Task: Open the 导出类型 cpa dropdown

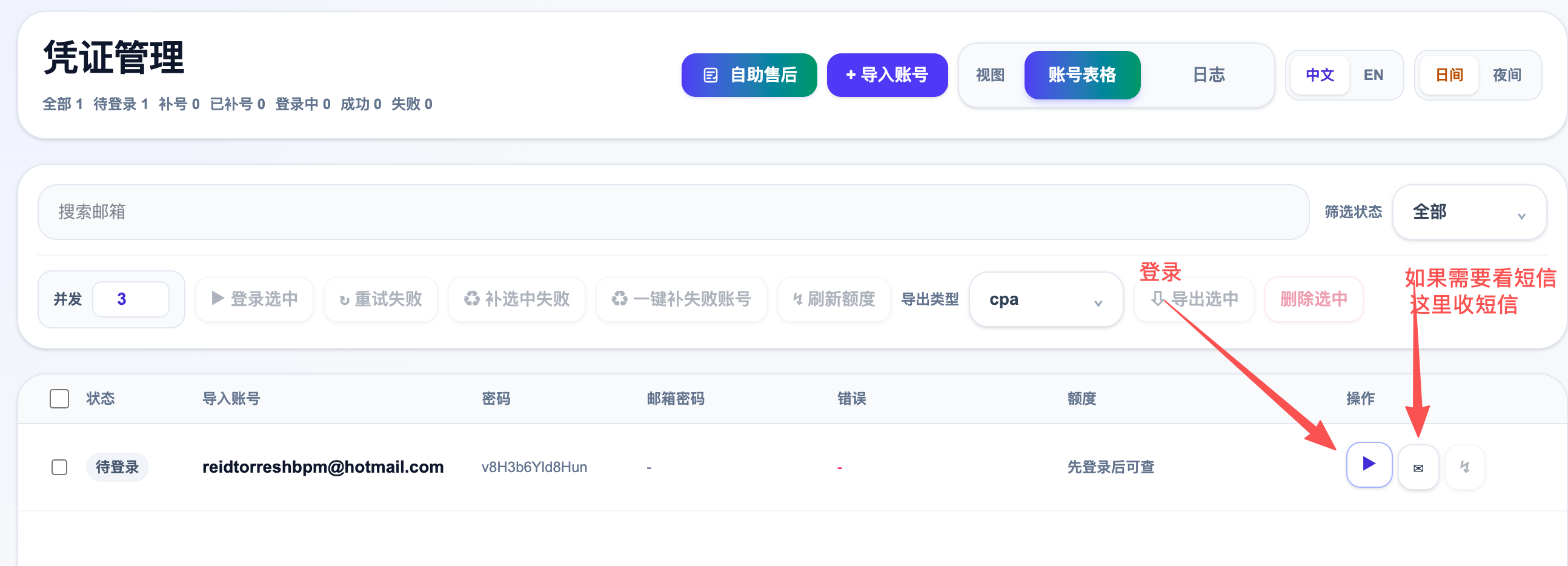Action: click(1046, 299)
